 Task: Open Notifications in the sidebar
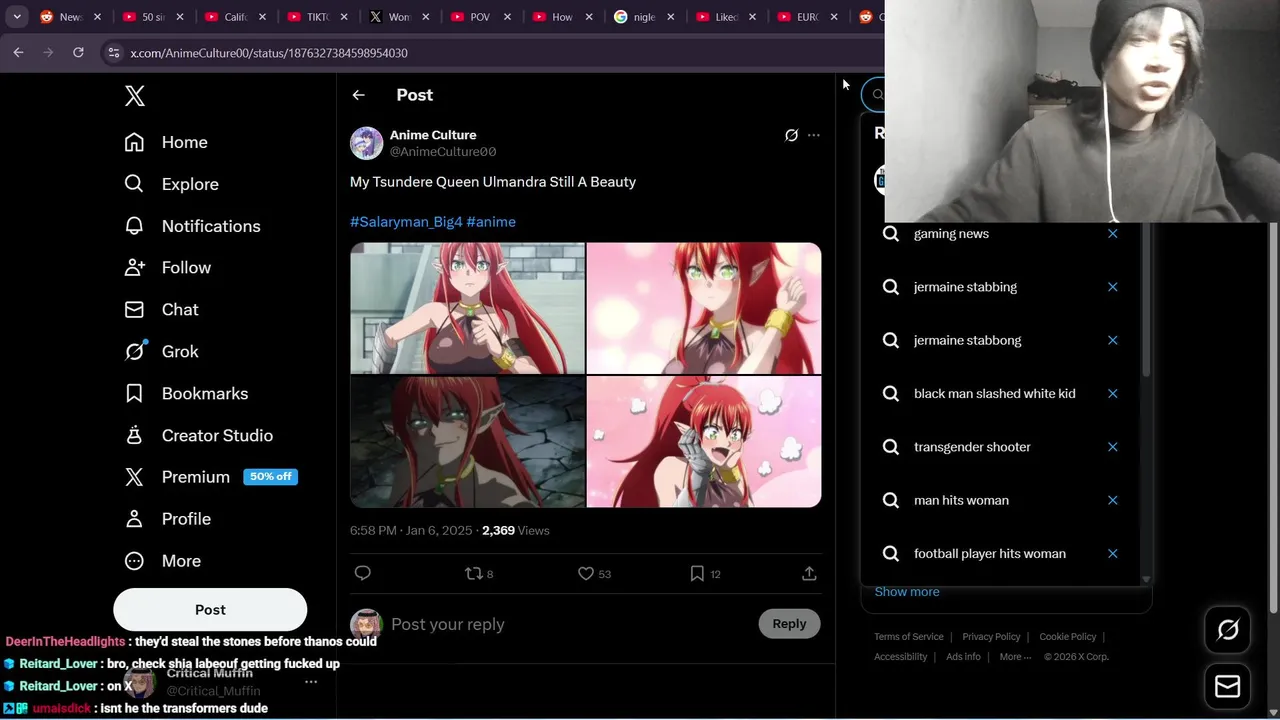[192, 226]
